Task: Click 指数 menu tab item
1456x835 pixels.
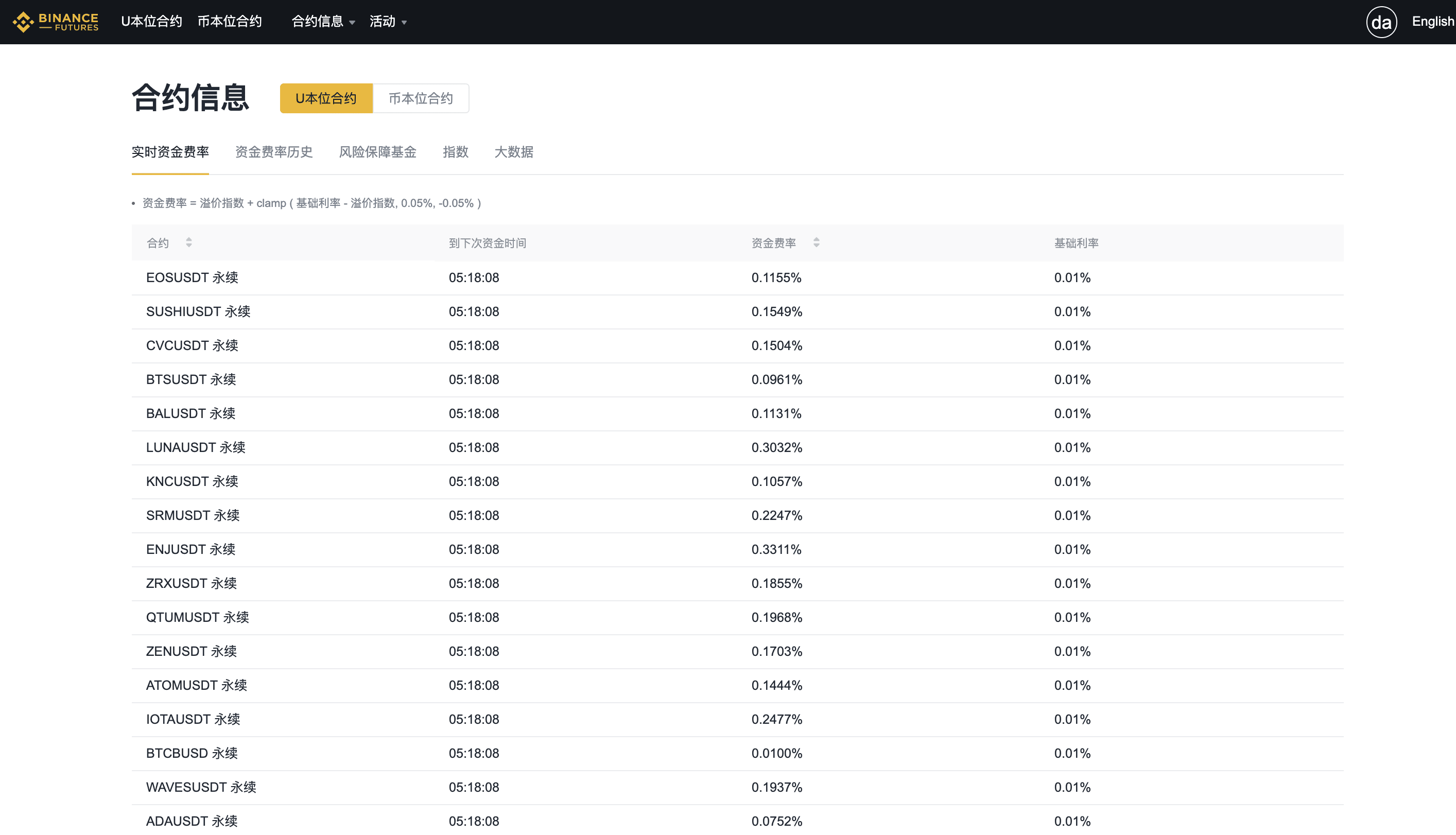Action: click(x=454, y=153)
